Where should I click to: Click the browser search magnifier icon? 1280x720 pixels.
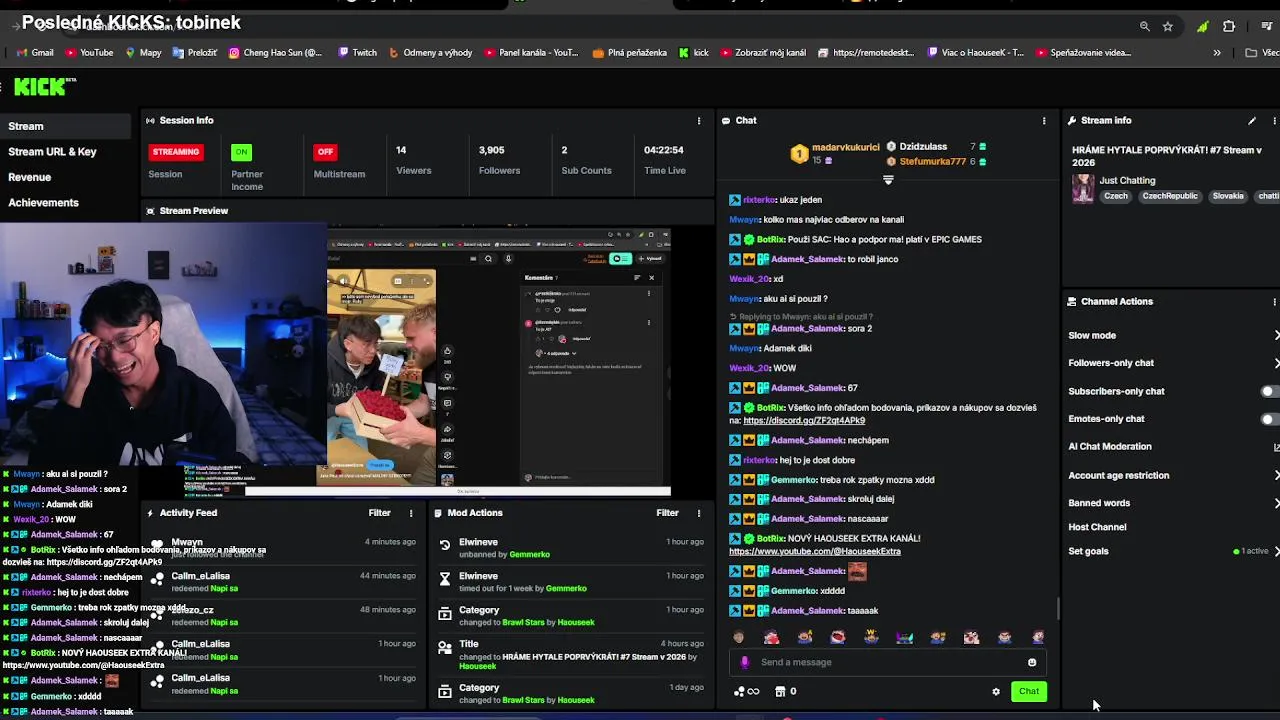(x=1145, y=26)
